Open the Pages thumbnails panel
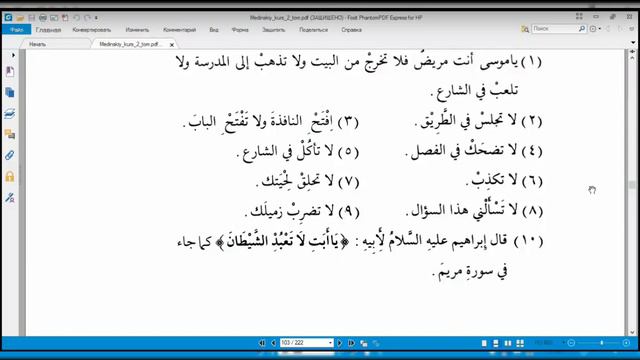The width and height of the screenshot is (640, 360). click(10, 93)
